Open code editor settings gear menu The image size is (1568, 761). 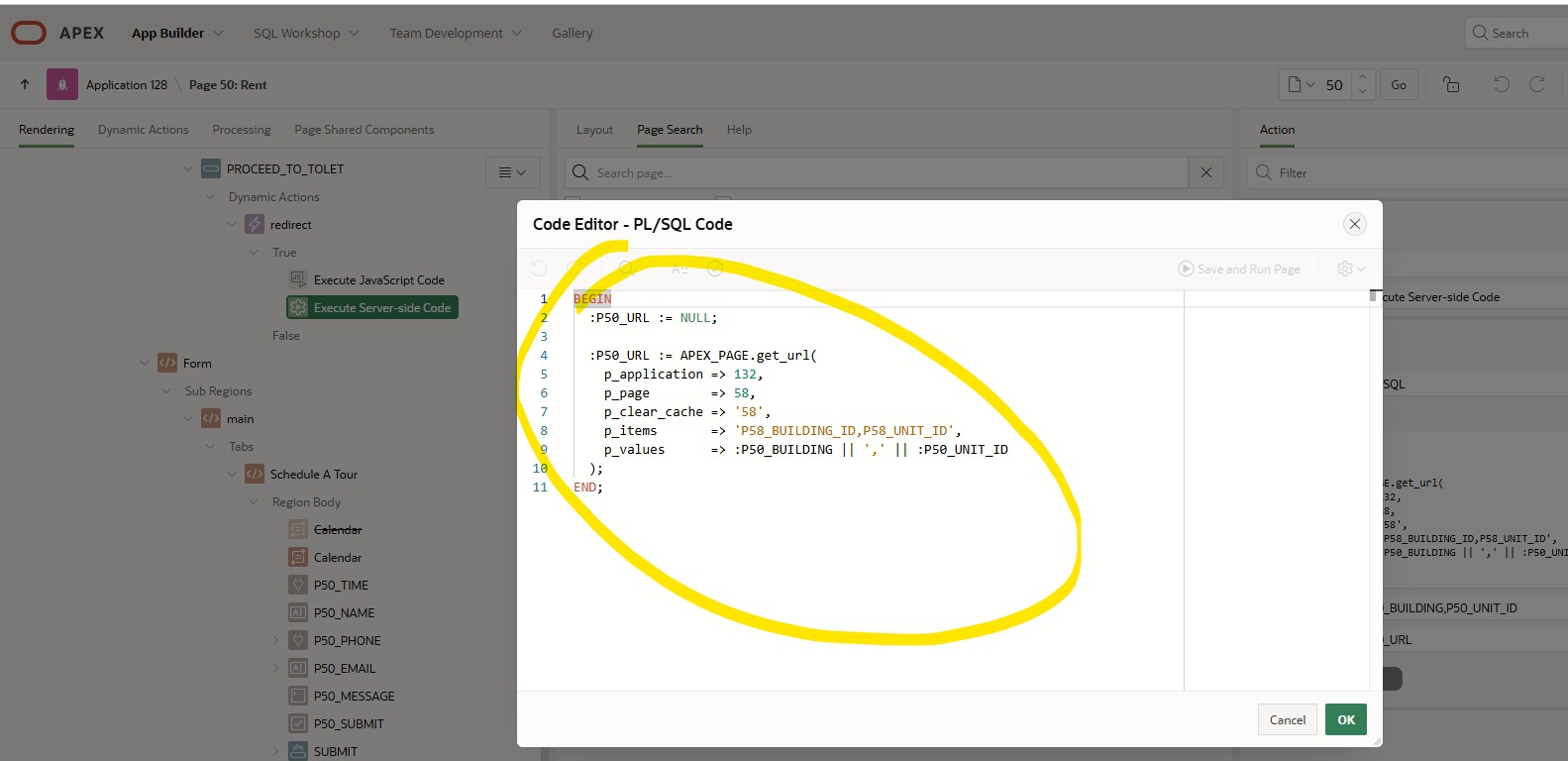click(1350, 269)
